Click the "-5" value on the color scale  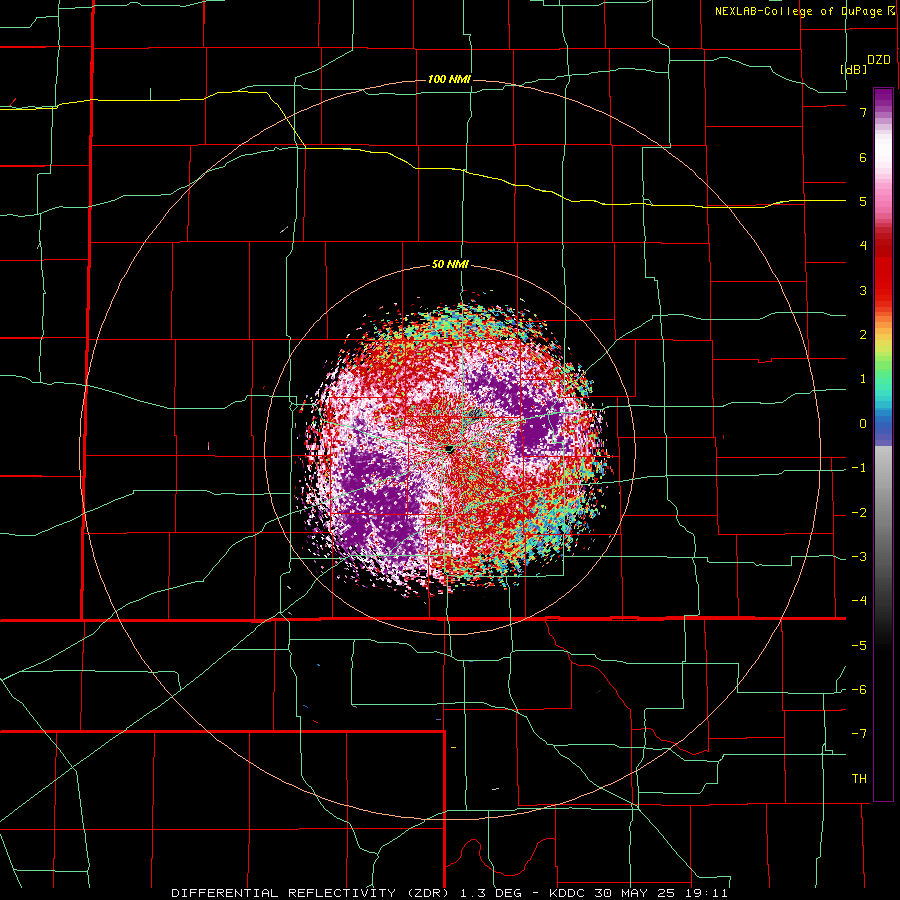(x=859, y=646)
